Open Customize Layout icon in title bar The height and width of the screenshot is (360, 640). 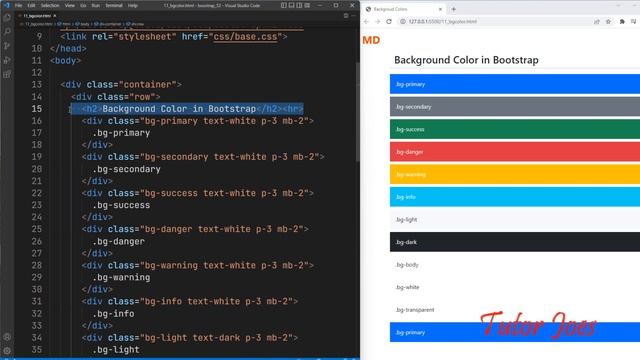(307, 5)
